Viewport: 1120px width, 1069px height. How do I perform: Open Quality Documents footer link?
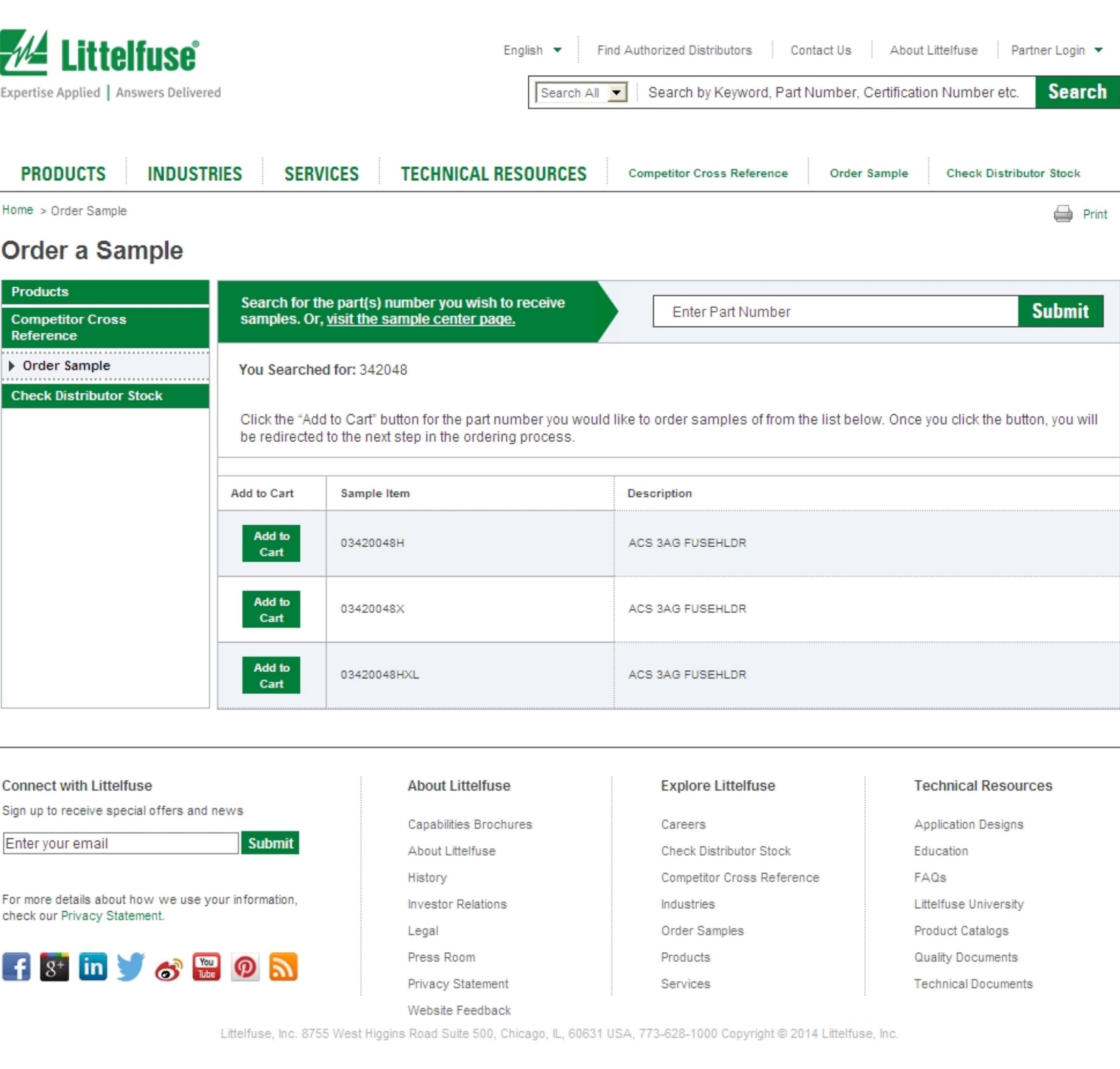point(966,957)
